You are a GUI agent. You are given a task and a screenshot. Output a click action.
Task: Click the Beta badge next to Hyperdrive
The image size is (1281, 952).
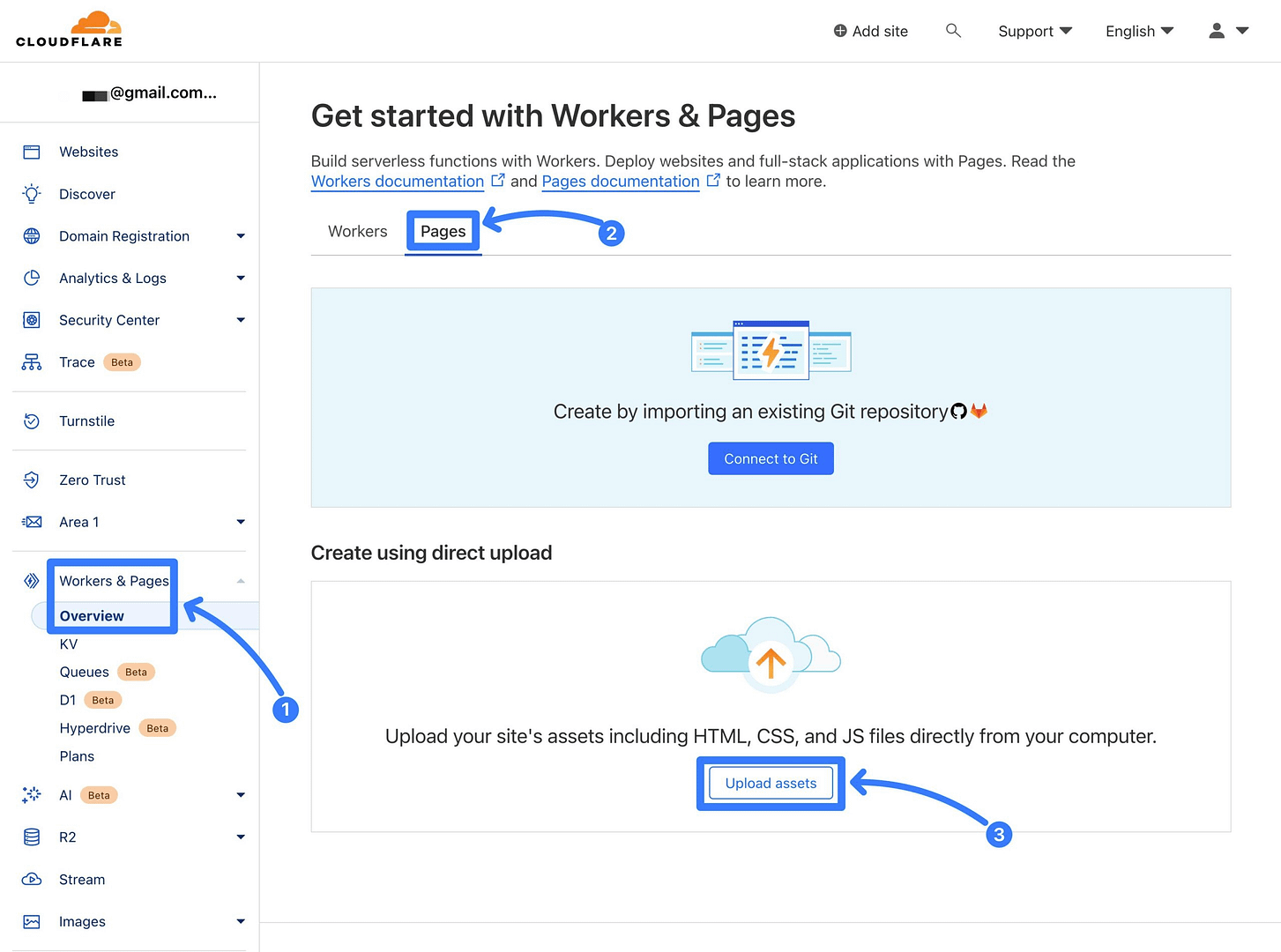pyautogui.click(x=158, y=728)
